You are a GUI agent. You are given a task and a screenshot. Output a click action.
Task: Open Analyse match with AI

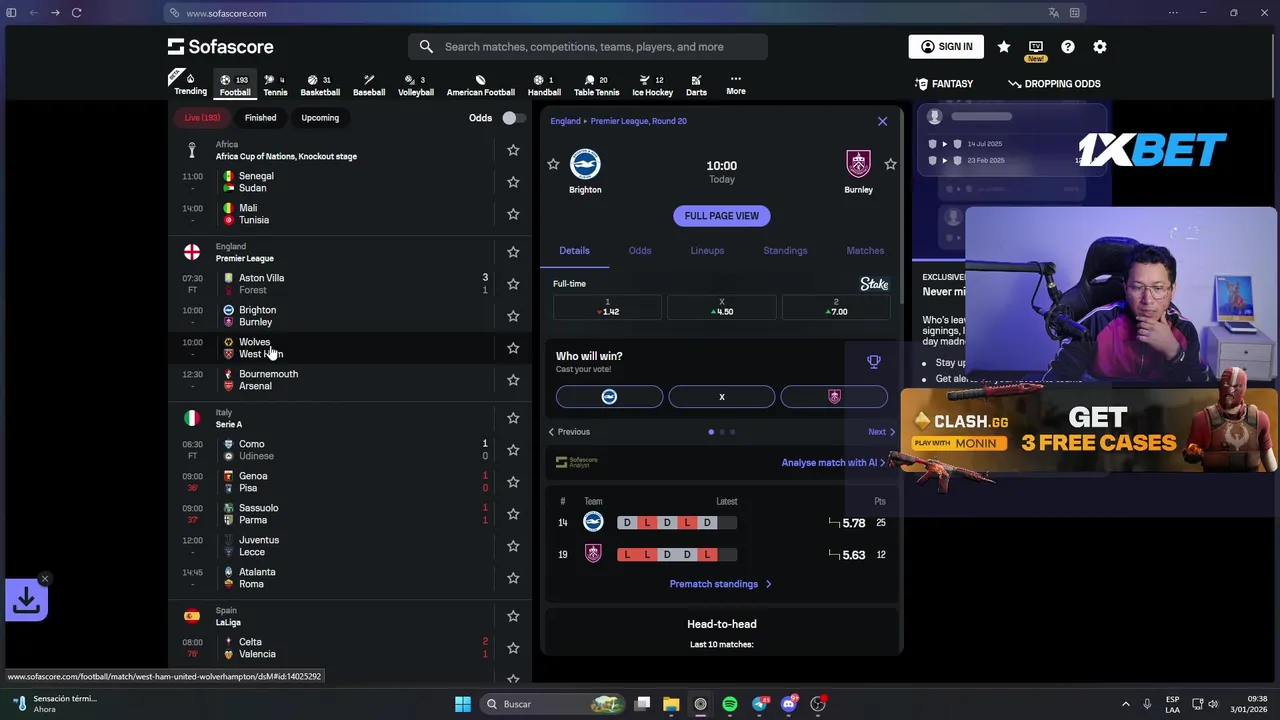point(833,463)
